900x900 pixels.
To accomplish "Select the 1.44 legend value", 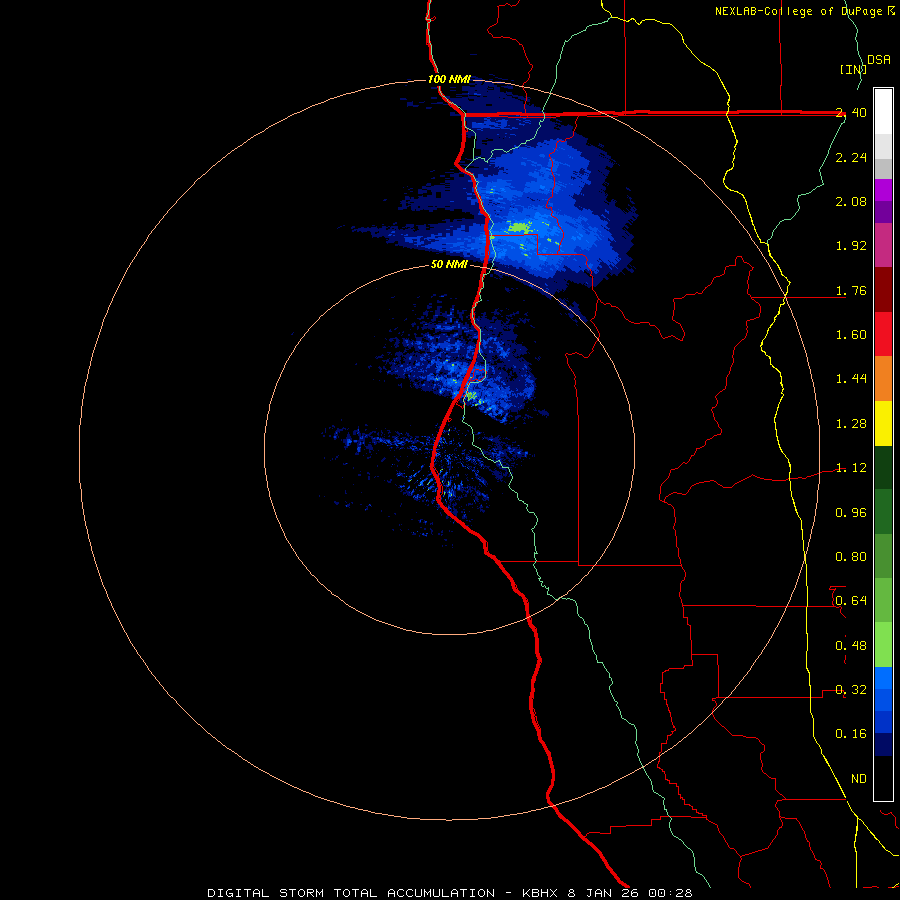I will point(851,379).
